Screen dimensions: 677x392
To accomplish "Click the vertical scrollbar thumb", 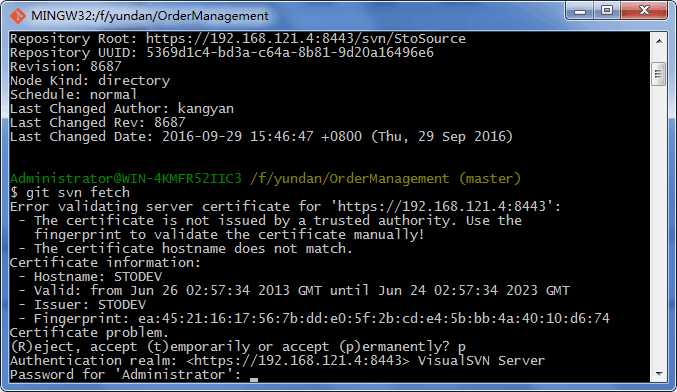I will (x=658, y=74).
